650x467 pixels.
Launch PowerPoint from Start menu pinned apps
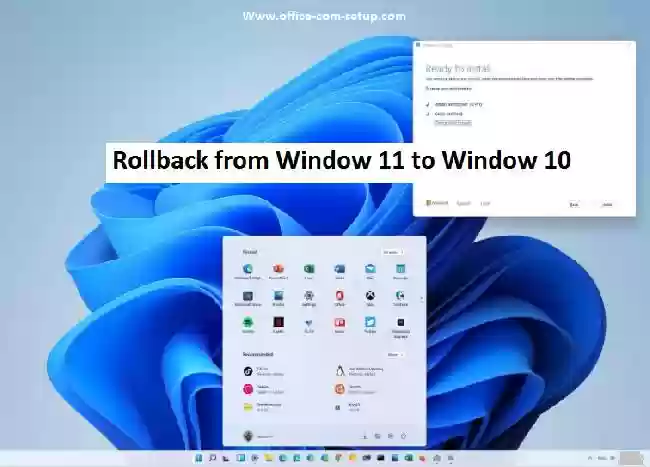tap(278, 269)
